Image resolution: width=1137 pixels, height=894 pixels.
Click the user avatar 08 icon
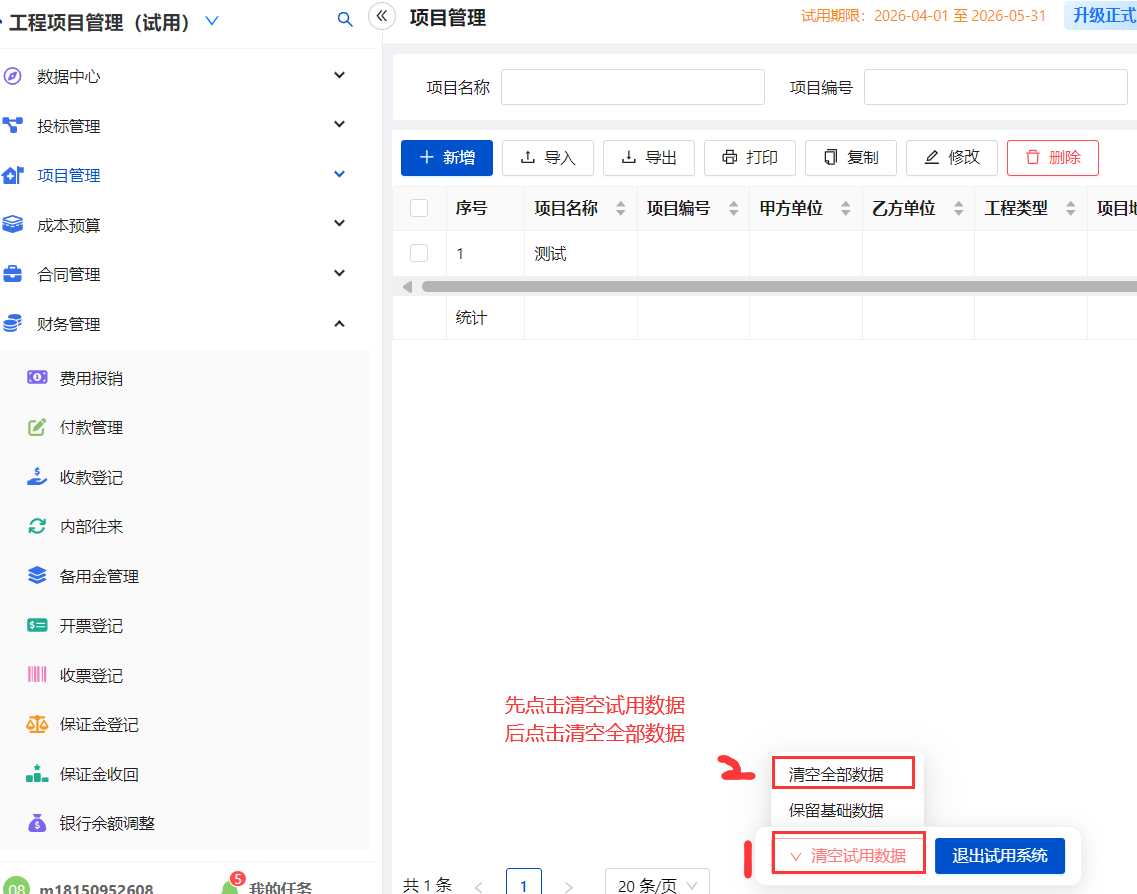tap(17, 886)
